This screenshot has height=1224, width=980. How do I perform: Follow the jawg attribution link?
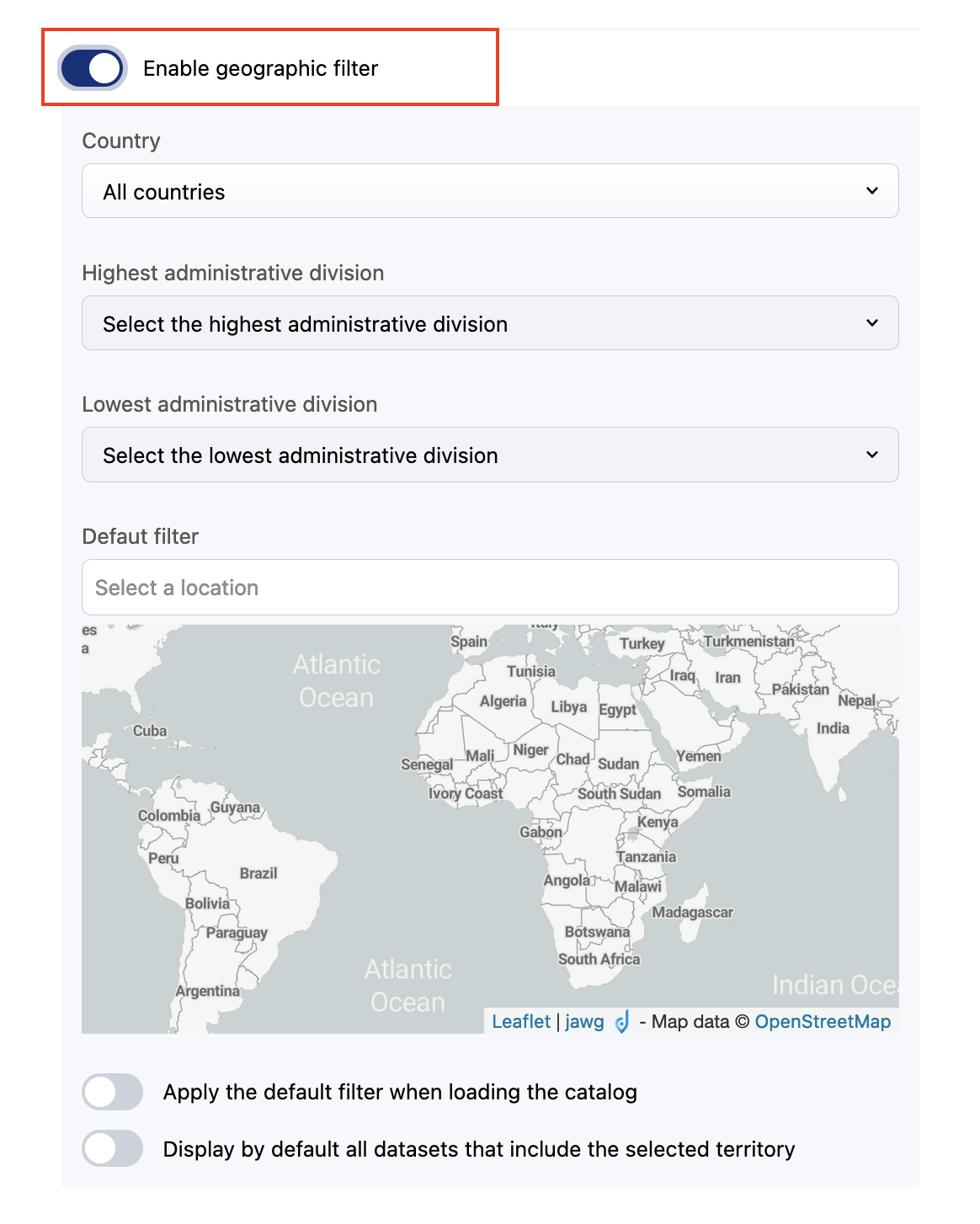tap(584, 1022)
